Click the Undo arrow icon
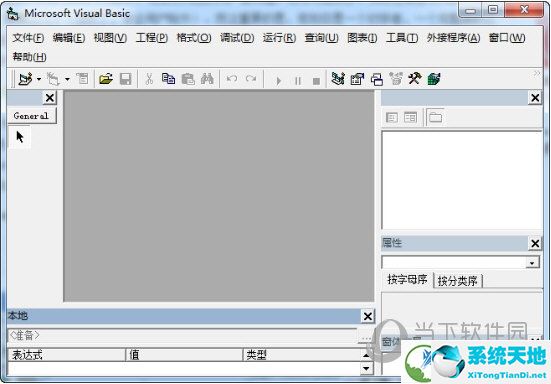Image resolution: width=551 pixels, height=384 pixels. coord(232,79)
